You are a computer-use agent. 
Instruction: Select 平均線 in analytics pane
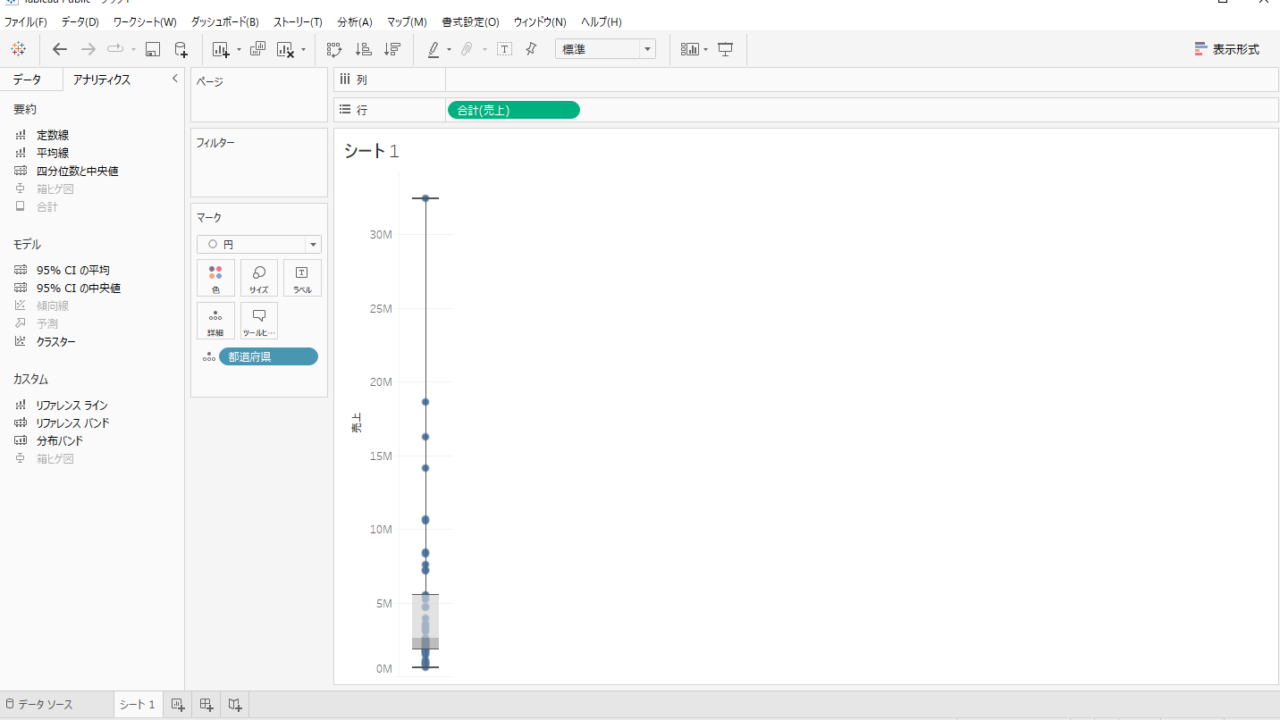[52, 153]
